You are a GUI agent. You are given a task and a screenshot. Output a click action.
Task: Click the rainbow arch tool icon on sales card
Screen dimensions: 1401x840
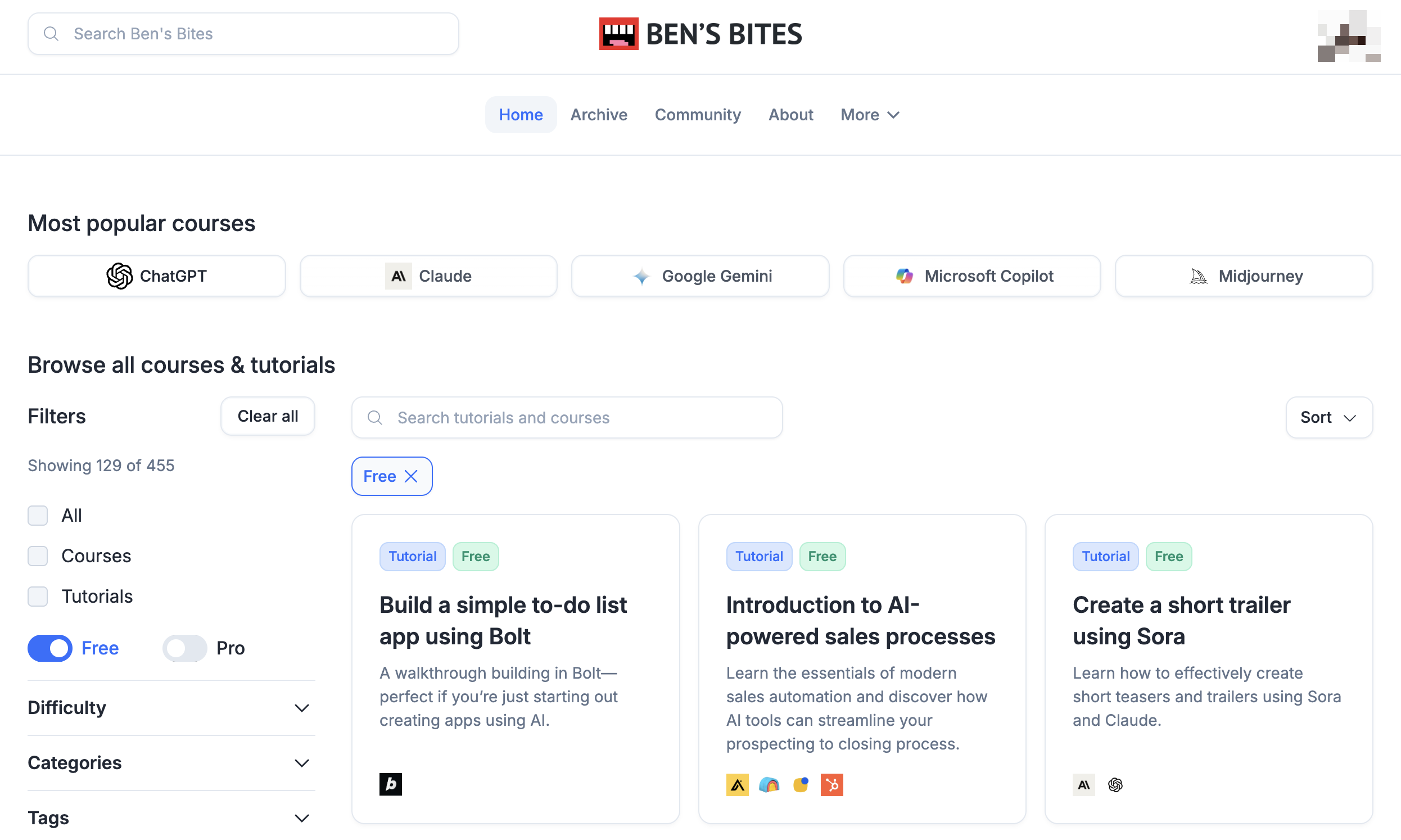point(769,785)
